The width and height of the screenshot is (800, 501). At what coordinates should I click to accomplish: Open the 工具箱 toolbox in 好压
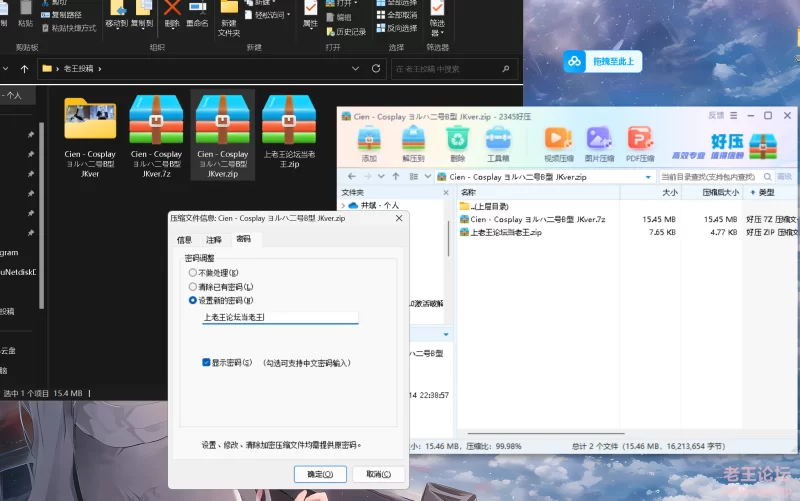(x=498, y=139)
